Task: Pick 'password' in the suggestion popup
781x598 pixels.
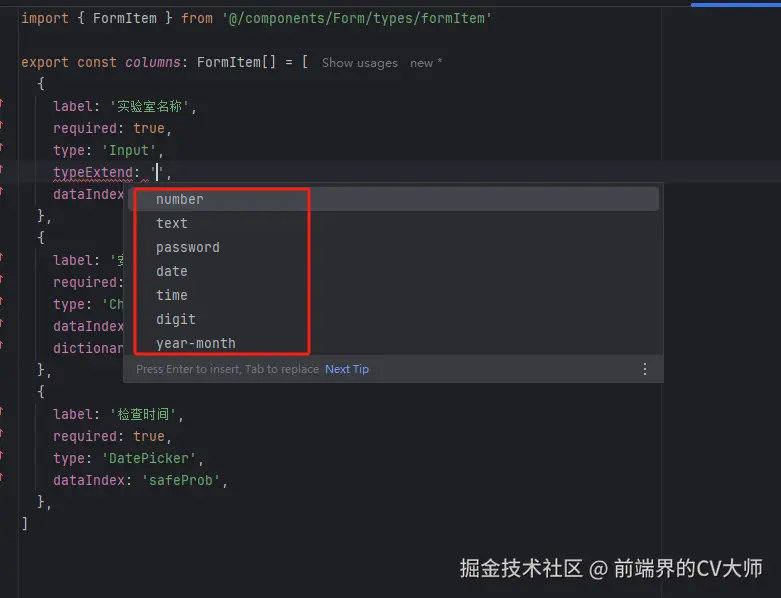Action: [188, 247]
